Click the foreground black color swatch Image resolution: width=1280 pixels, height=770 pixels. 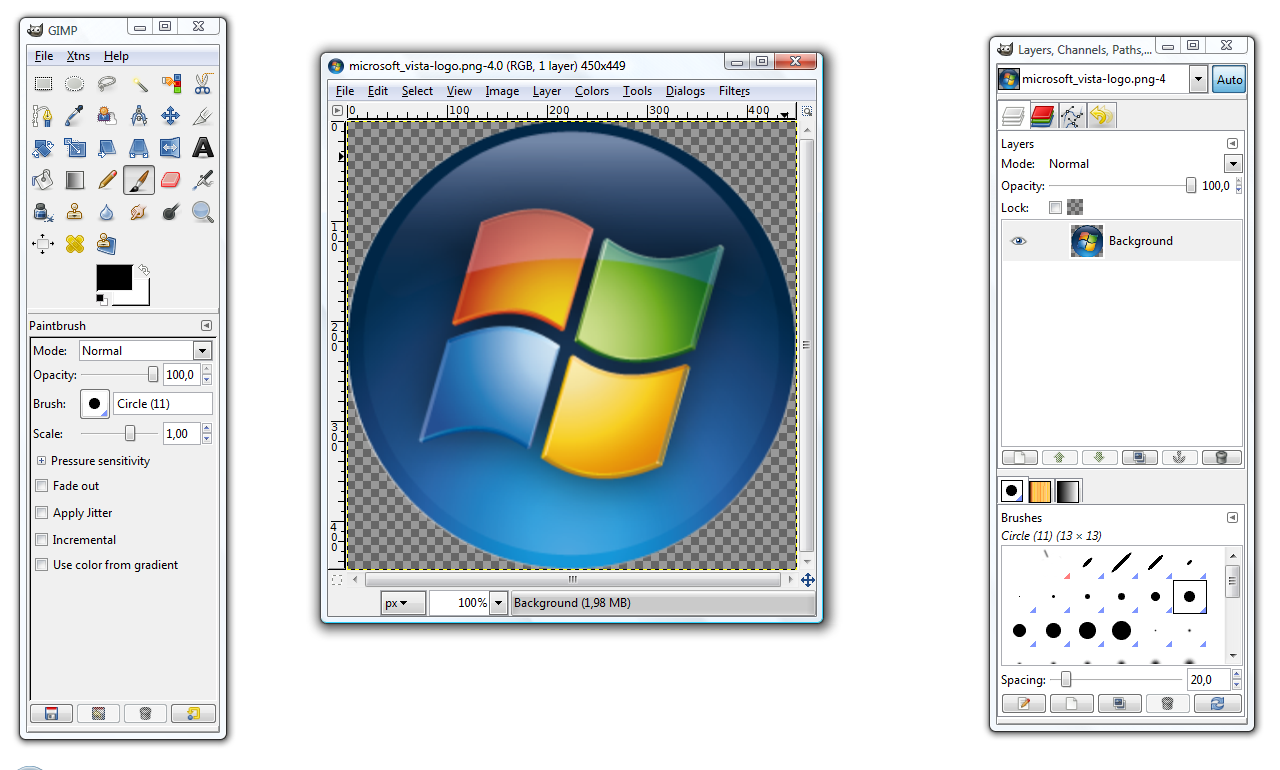tap(114, 277)
